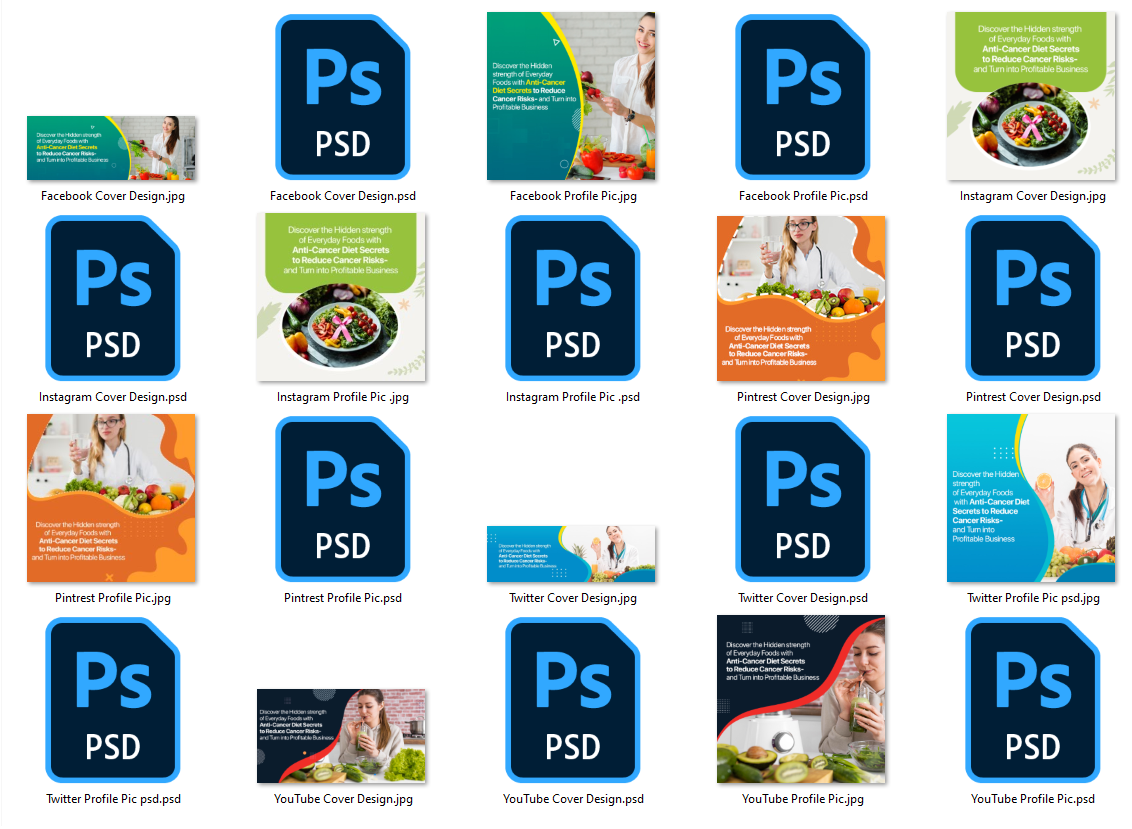The image size is (1132, 829).
Task: Select the Twitter Cover Design.psd icon
Action: pos(802,499)
